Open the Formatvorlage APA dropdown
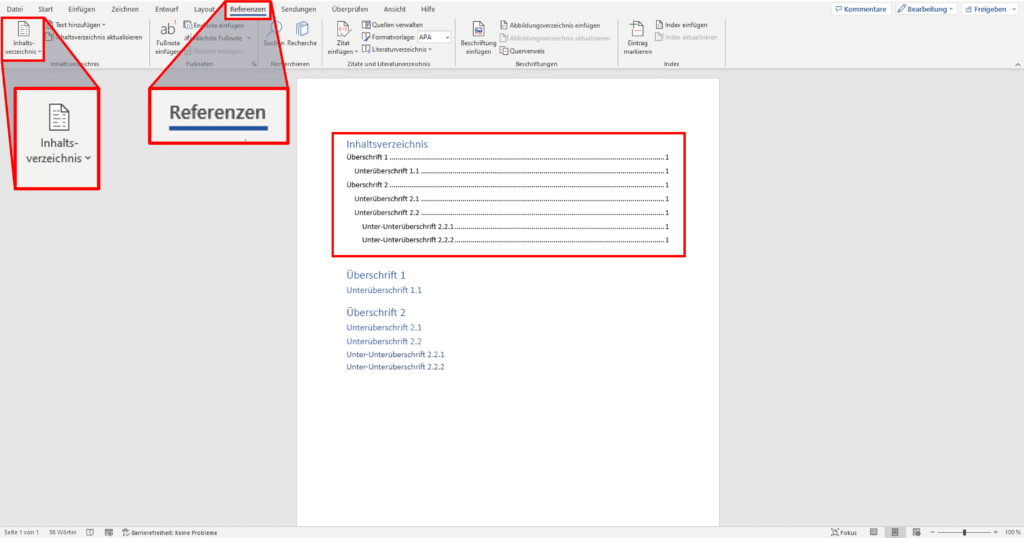Screen dimensions: 1024x538 (434, 37)
